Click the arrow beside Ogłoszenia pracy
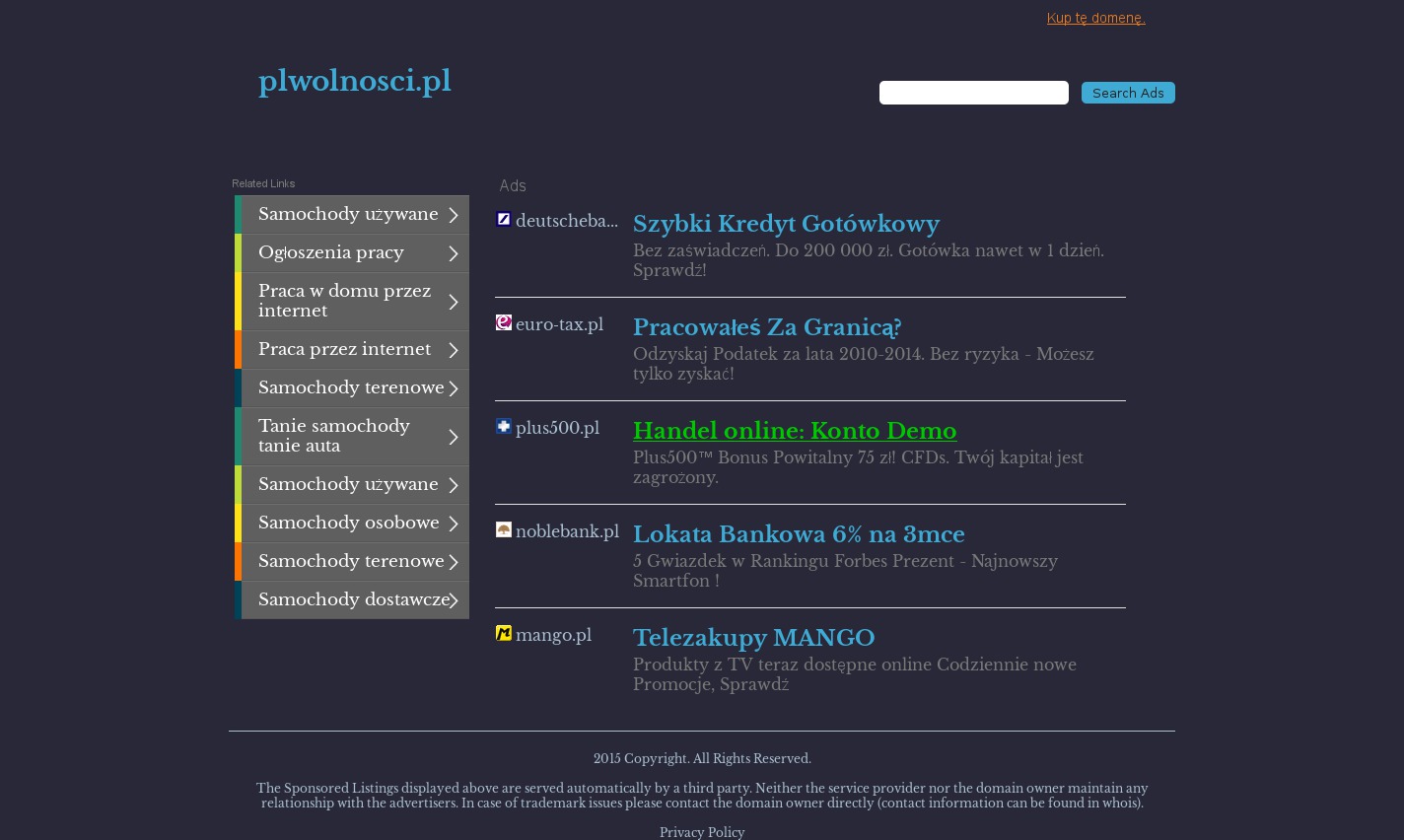The width and height of the screenshot is (1404, 840). point(454,253)
